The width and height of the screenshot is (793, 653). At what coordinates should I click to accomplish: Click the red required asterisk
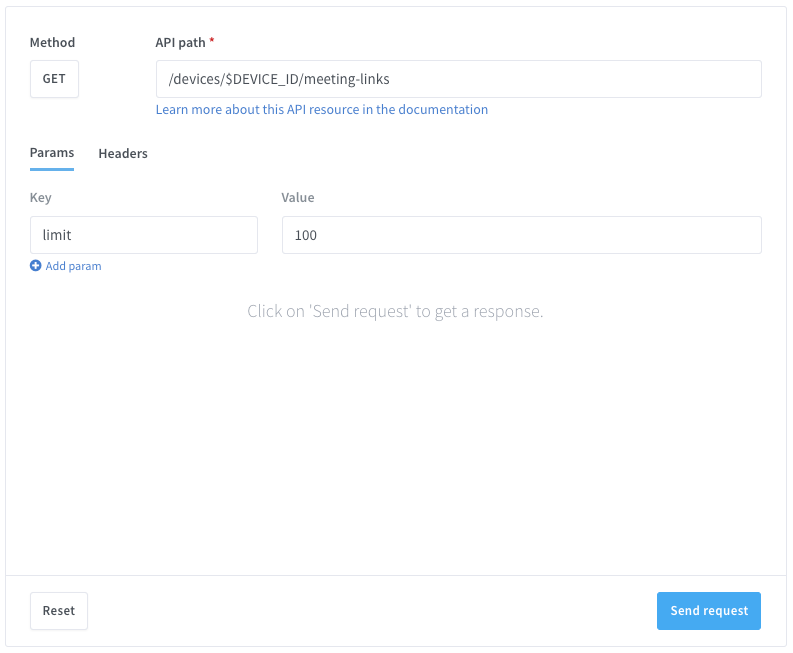pos(212,43)
